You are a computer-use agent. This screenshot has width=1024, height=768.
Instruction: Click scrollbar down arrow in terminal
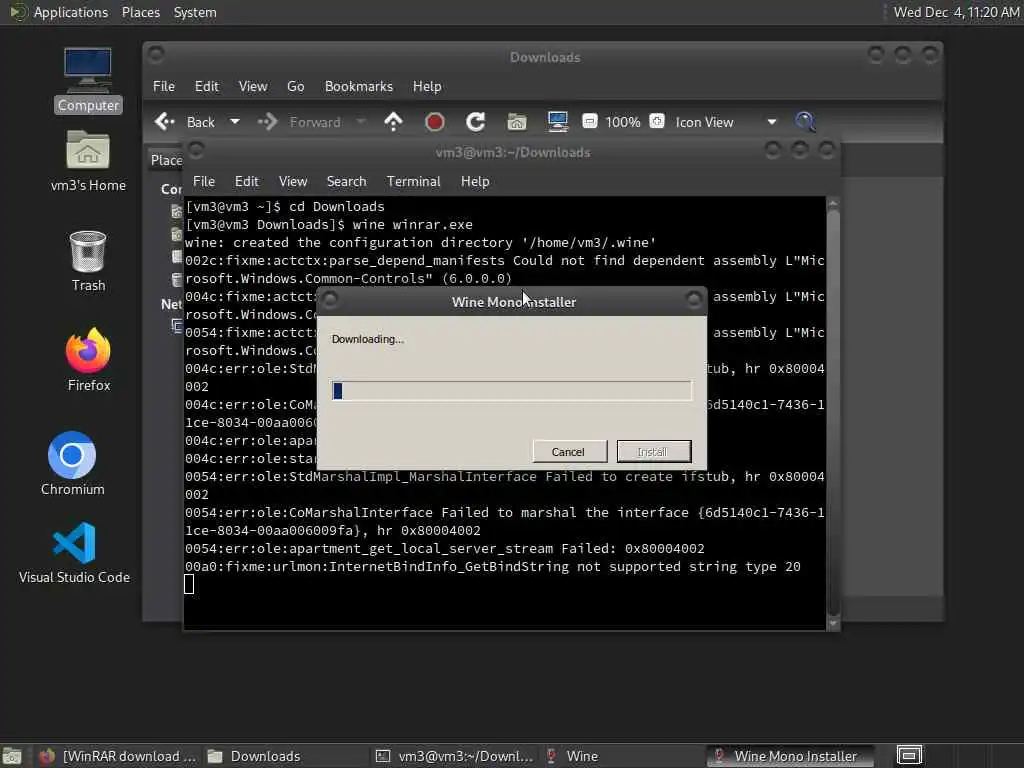pos(833,623)
